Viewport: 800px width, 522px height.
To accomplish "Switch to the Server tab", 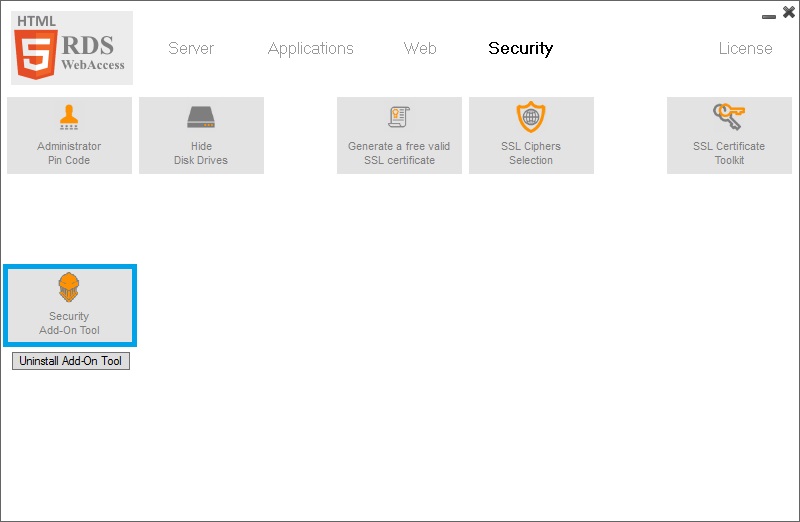I will point(191,48).
